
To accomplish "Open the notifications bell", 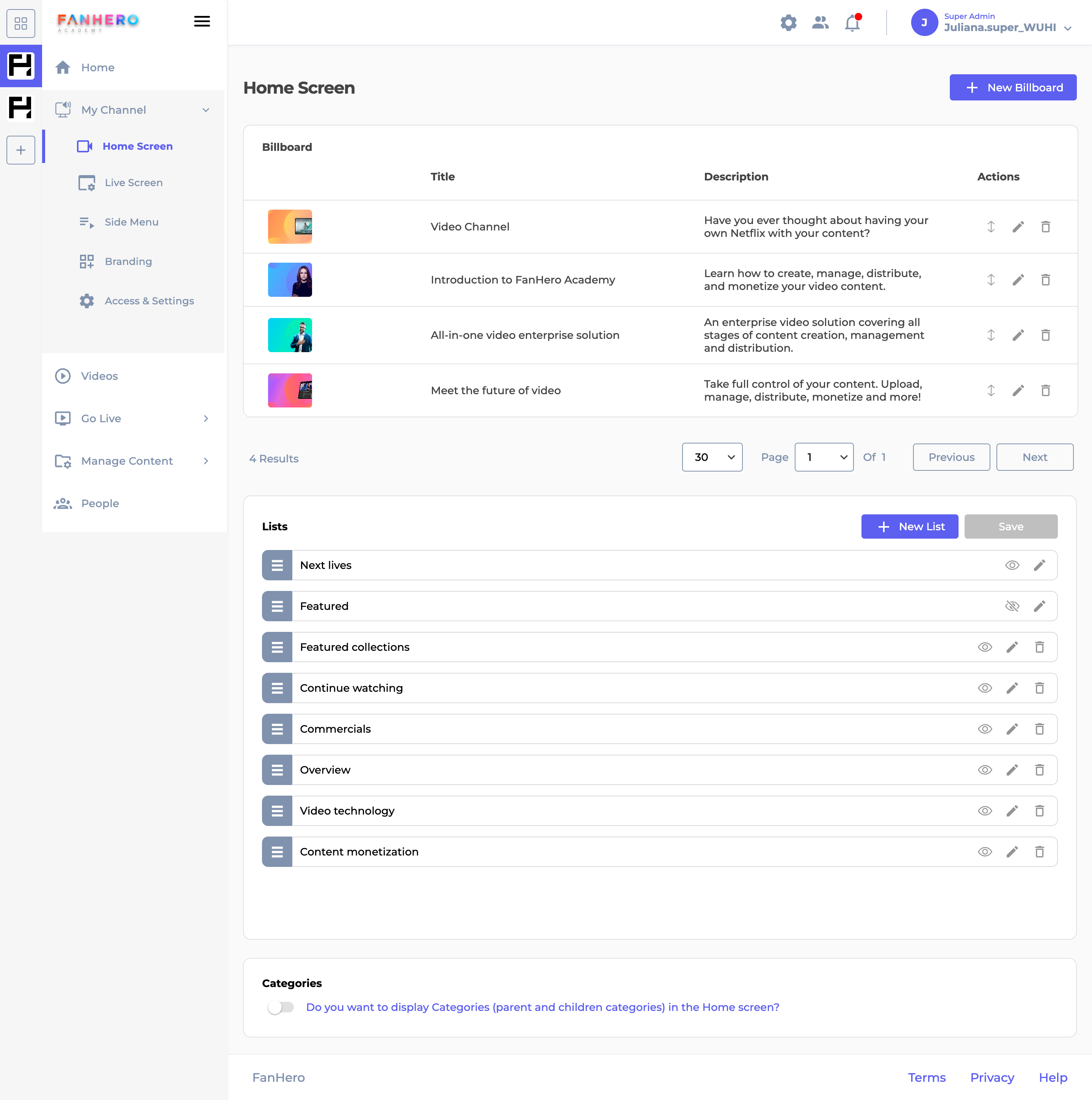I will coord(853,23).
